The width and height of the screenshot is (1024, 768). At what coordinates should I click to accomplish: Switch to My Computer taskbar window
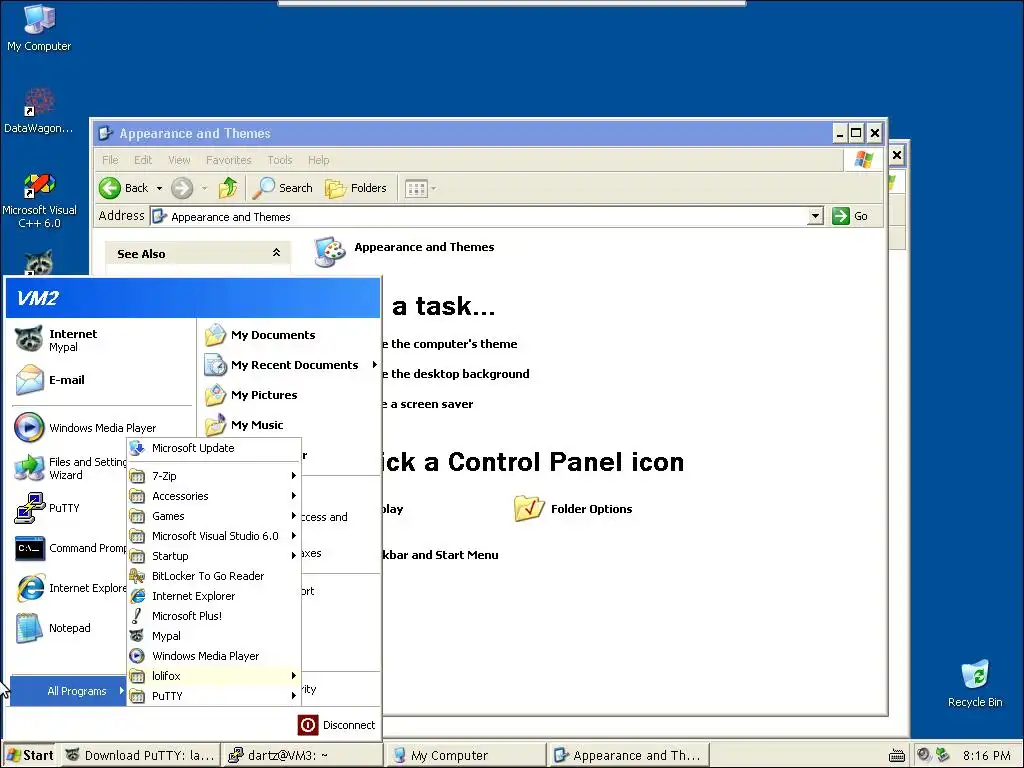tap(464, 756)
